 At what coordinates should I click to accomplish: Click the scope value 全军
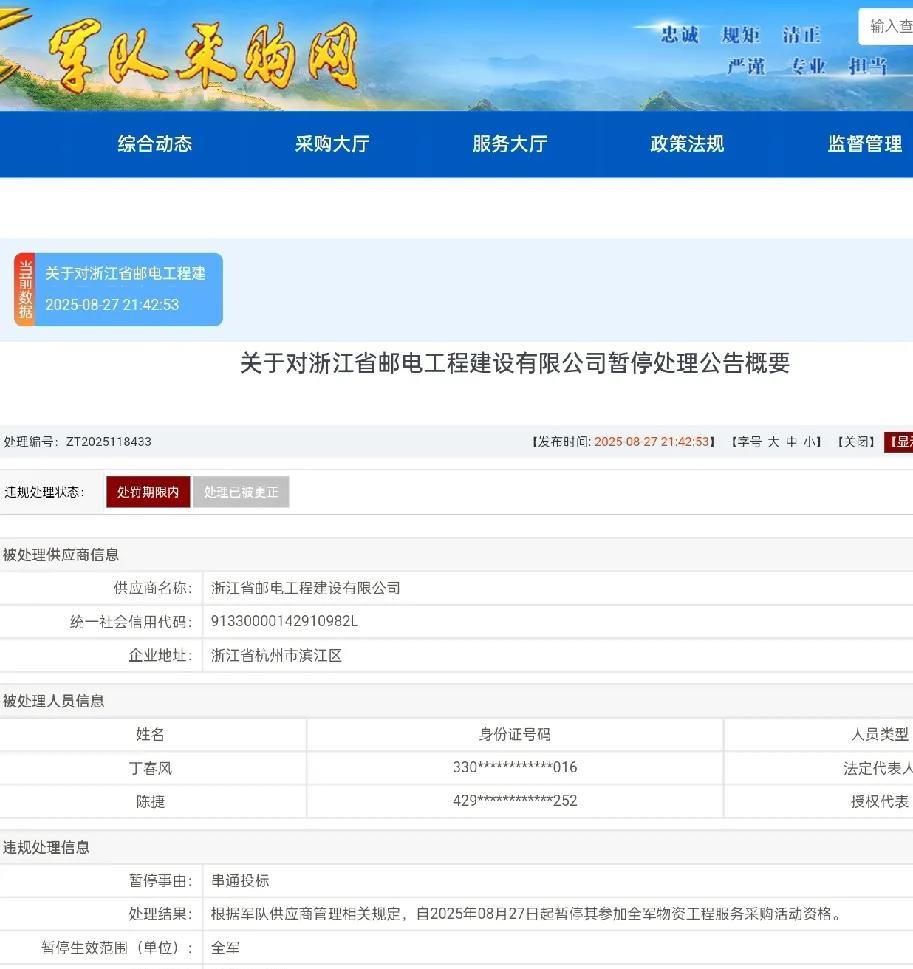(225, 947)
